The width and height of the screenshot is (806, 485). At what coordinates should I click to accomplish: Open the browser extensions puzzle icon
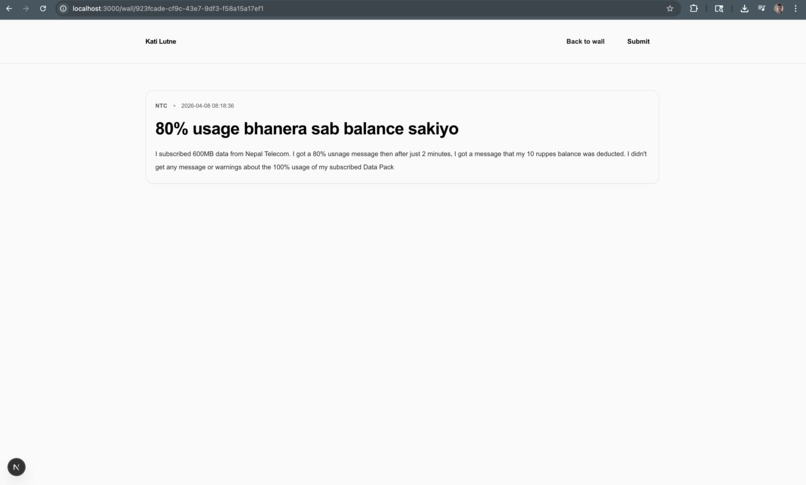tap(693, 9)
